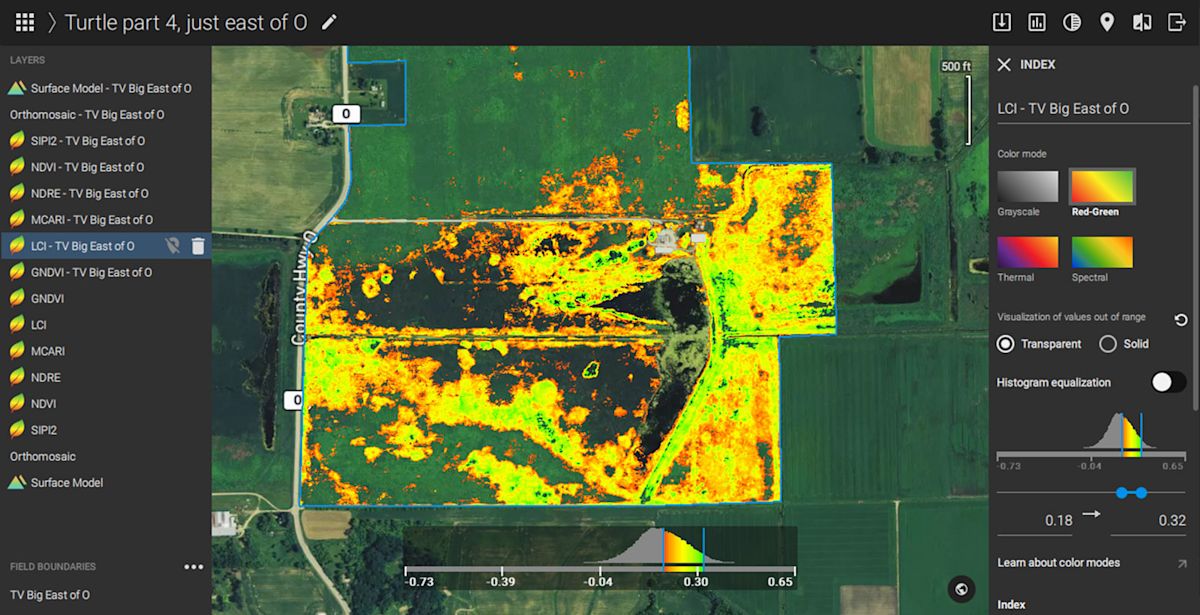This screenshot has height=615, width=1200.
Task: Click the pencil icon to rename the project
Action: (x=330, y=21)
